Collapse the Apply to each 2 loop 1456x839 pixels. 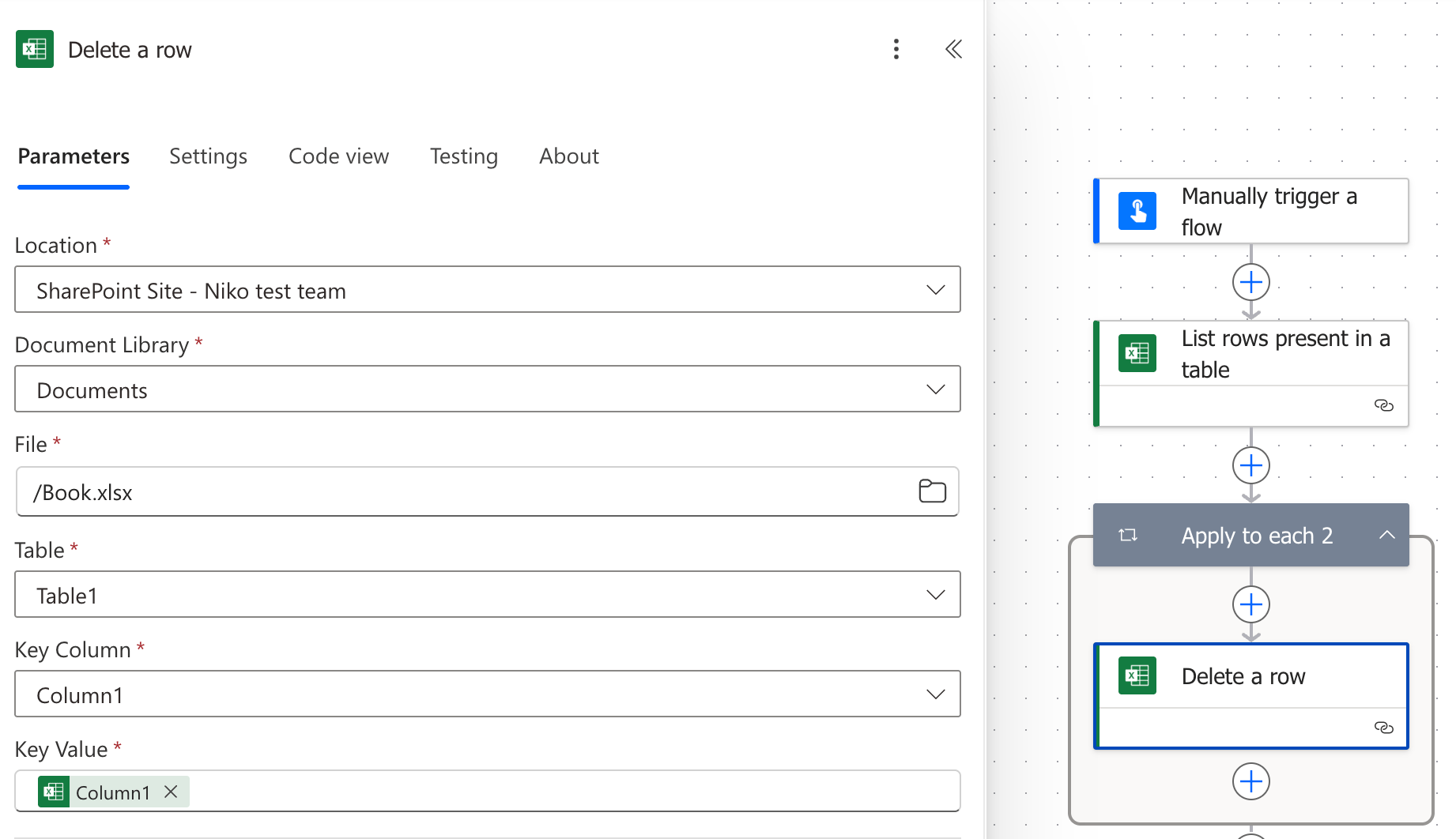click(x=1386, y=535)
